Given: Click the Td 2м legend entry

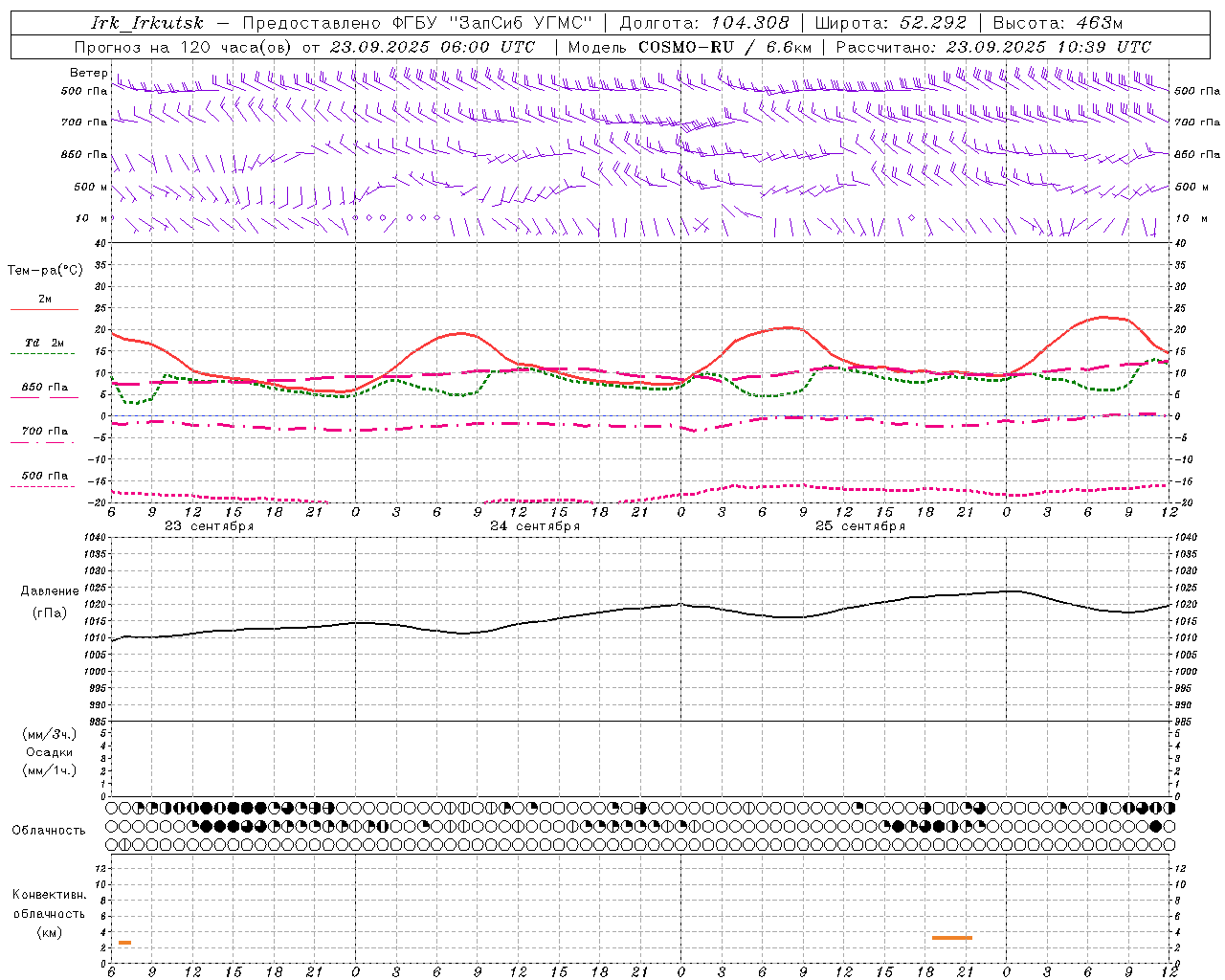Looking at the screenshot, I should click(x=44, y=343).
